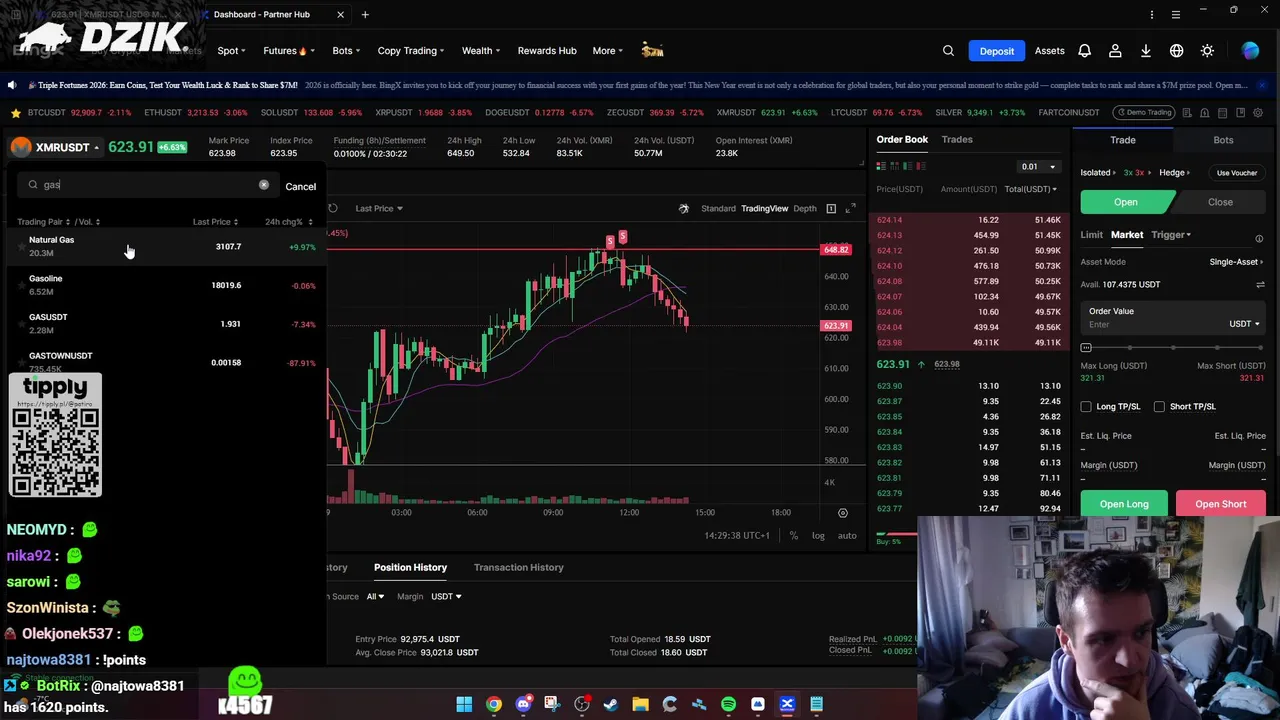Switch chart to Standard view
Viewport: 1280px width, 720px height.
point(718,208)
